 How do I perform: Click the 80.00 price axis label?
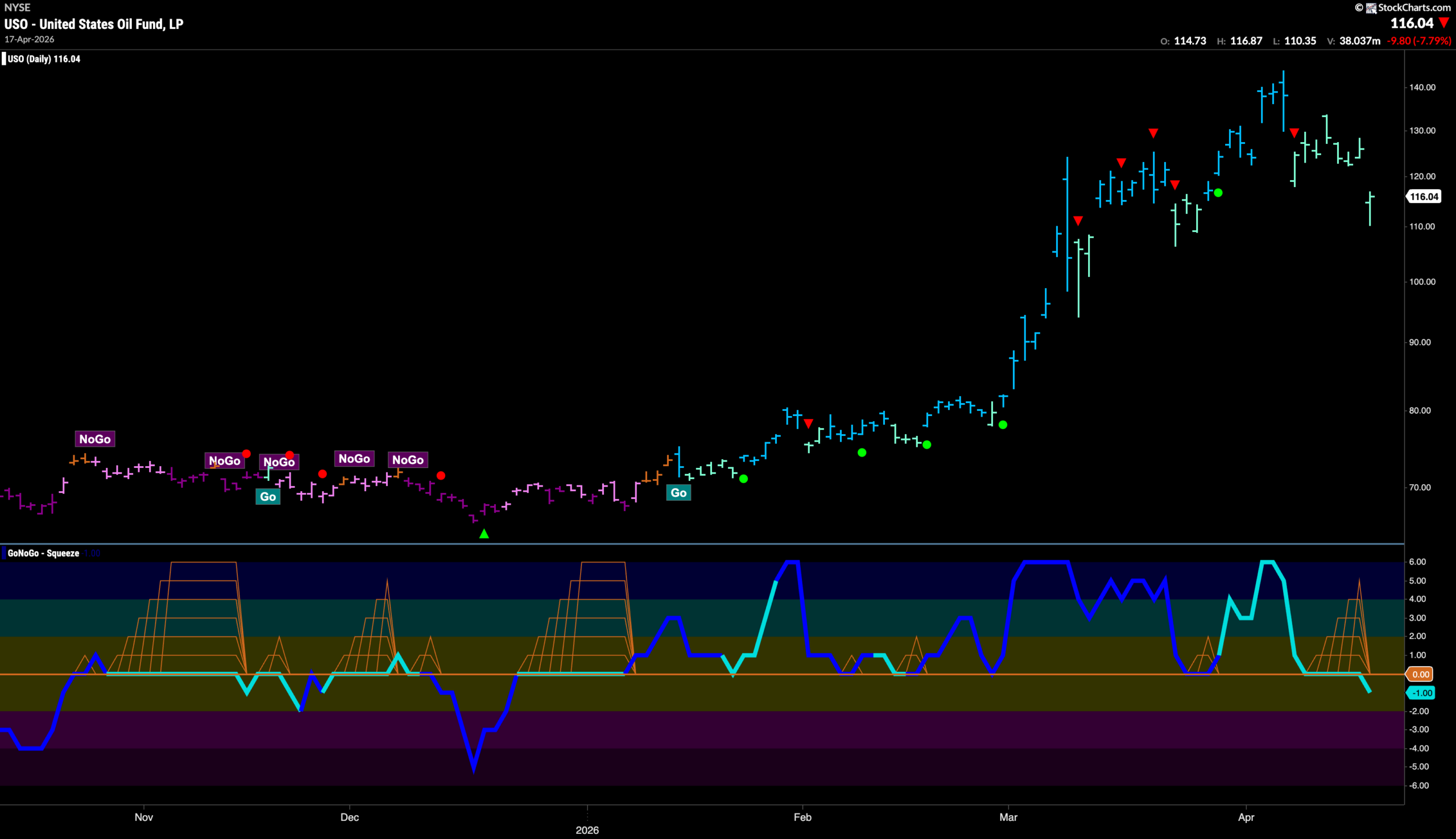coord(1420,411)
